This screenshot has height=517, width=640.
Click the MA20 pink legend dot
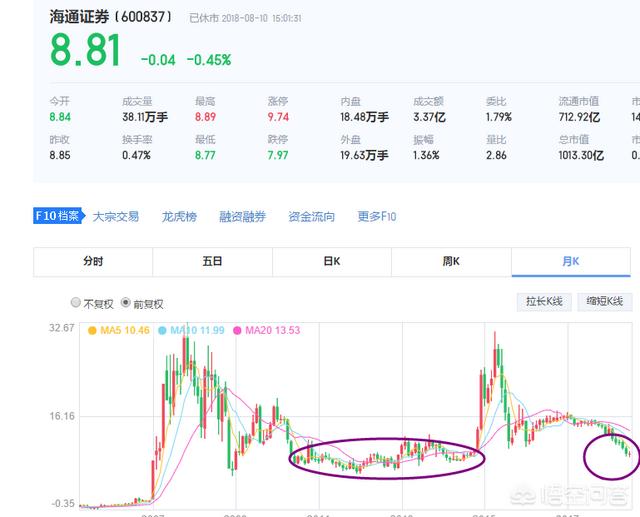coord(237,331)
